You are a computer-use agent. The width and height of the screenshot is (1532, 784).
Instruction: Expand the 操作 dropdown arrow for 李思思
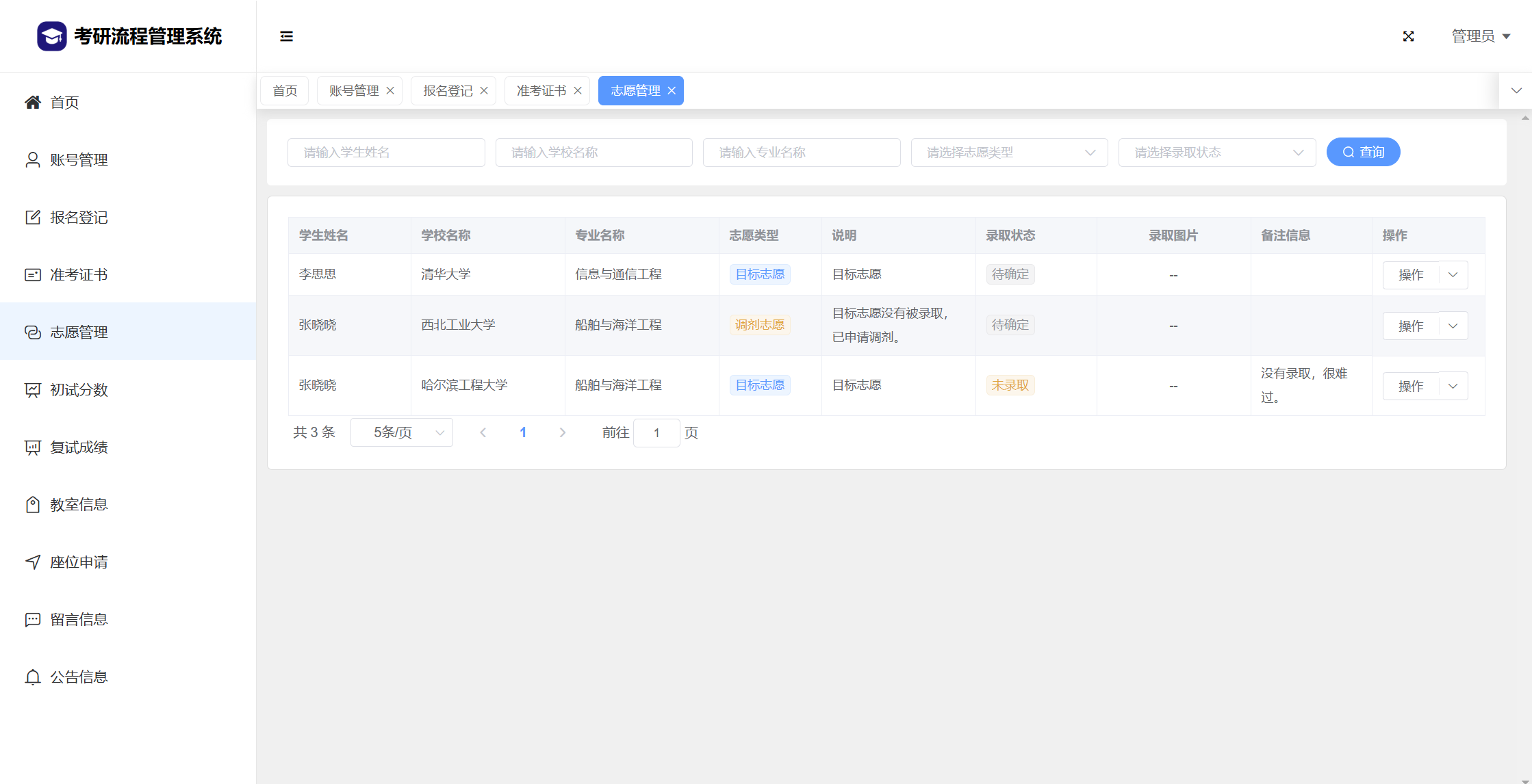1453,275
